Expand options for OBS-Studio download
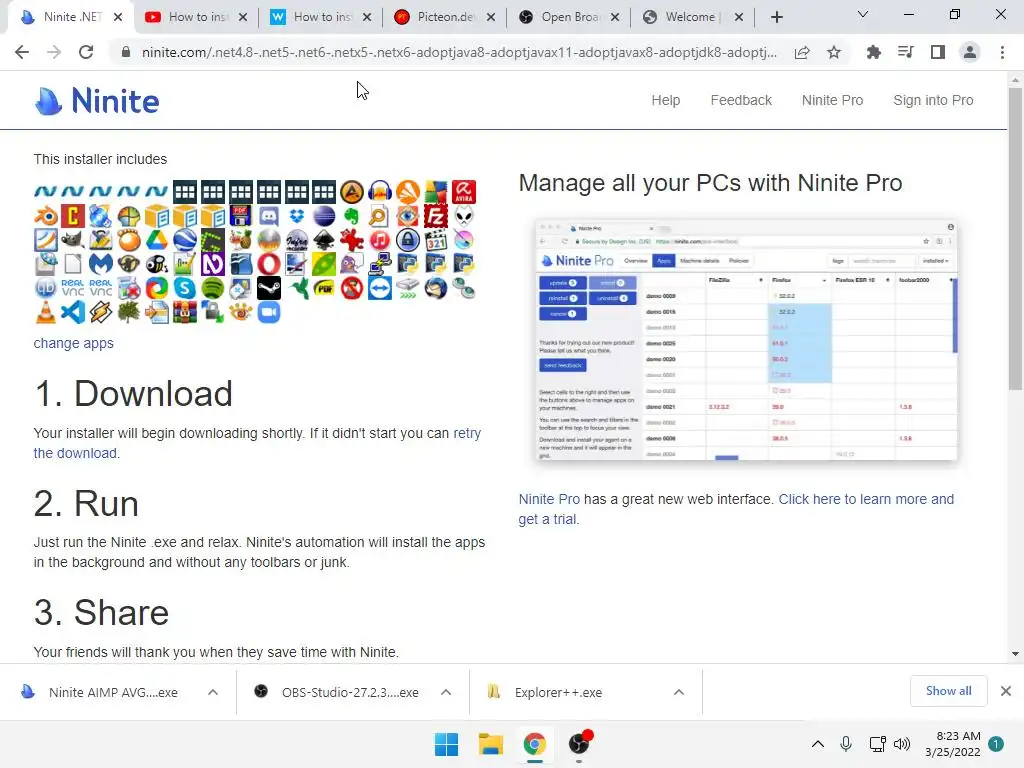Image resolution: width=1024 pixels, height=768 pixels. pyautogui.click(x=446, y=692)
